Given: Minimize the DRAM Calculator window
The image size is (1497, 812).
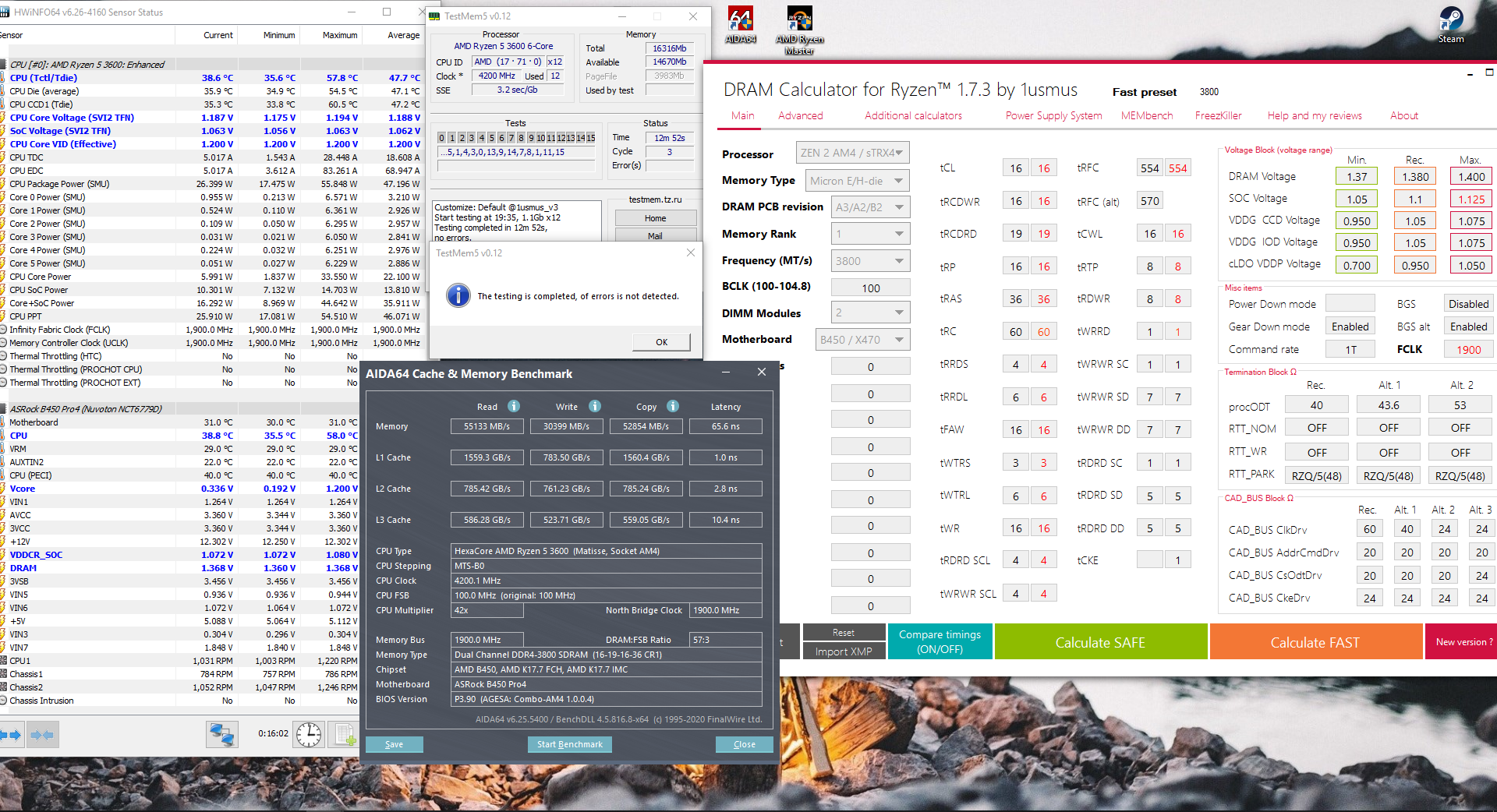Looking at the screenshot, I should 1470,73.
